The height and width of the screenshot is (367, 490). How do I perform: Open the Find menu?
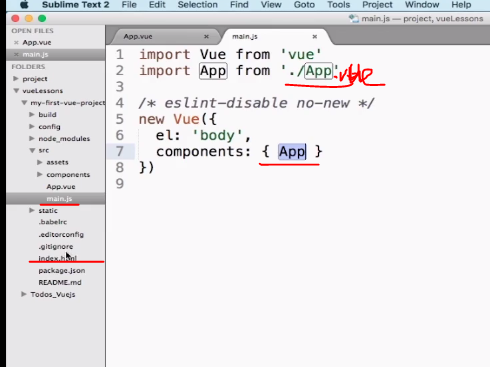click(239, 5)
